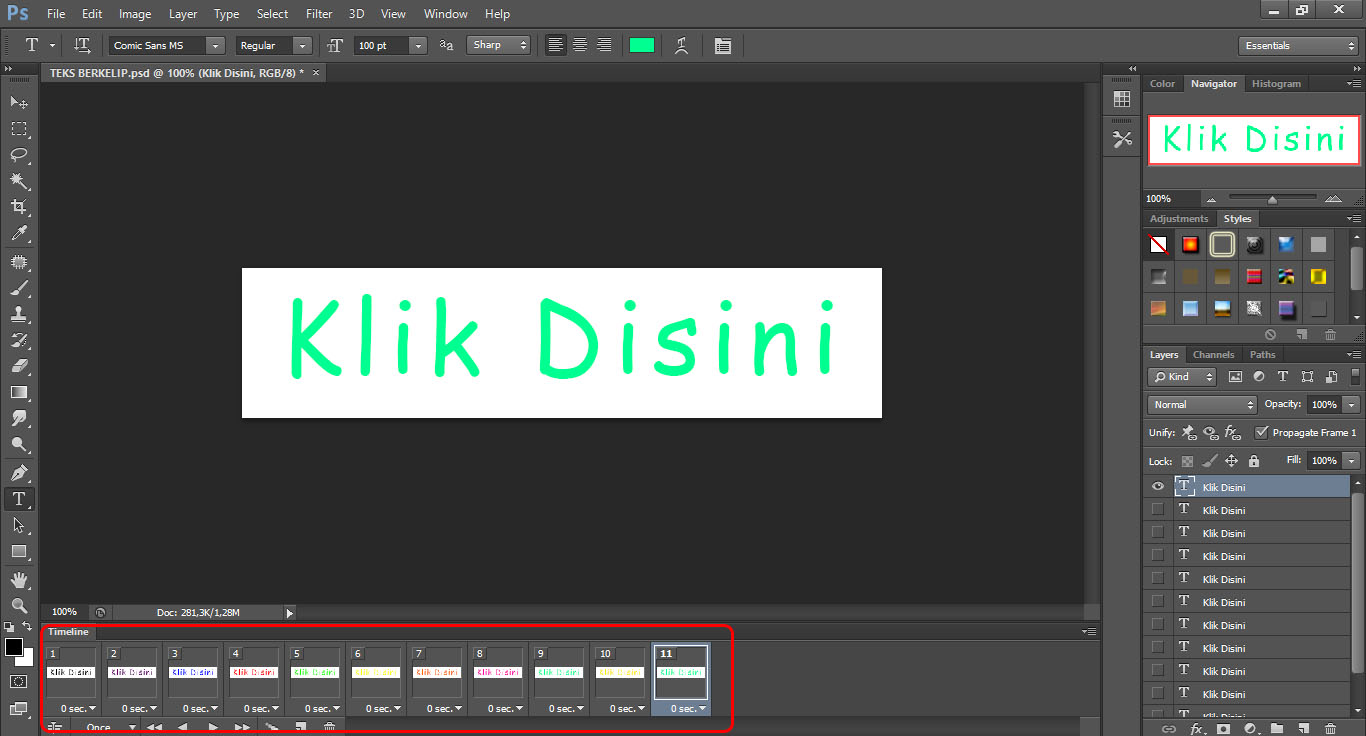The height and width of the screenshot is (736, 1366).
Task: Uncheck the Propagate Frame 1 checkbox
Action: pos(1262,432)
